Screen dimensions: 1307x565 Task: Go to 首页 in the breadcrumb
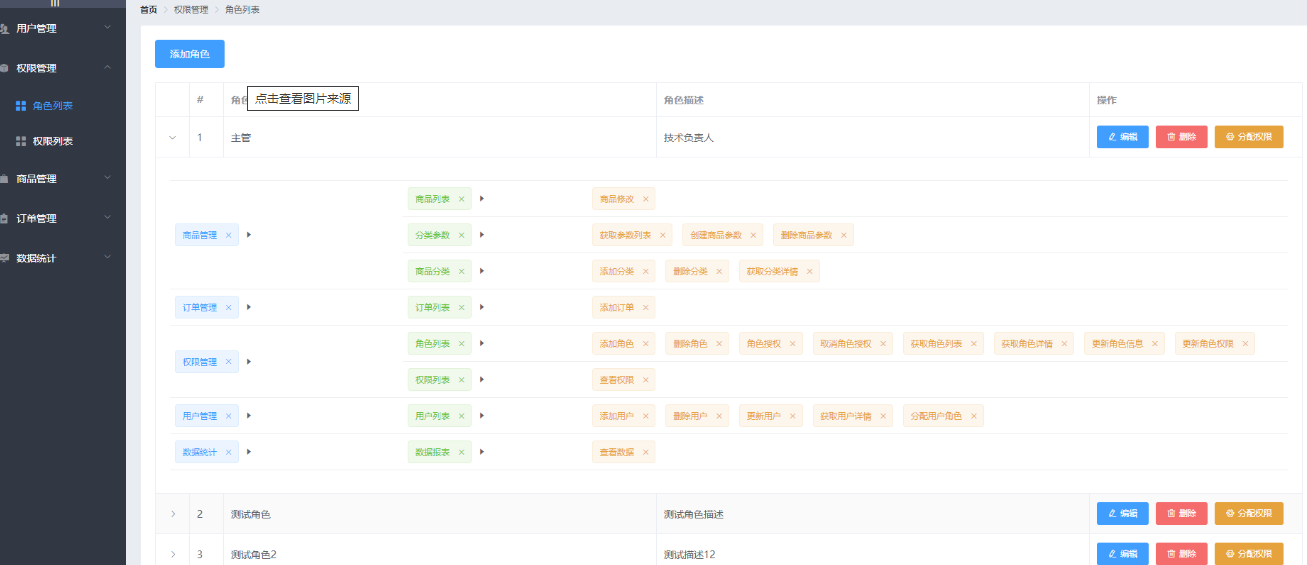148,9
